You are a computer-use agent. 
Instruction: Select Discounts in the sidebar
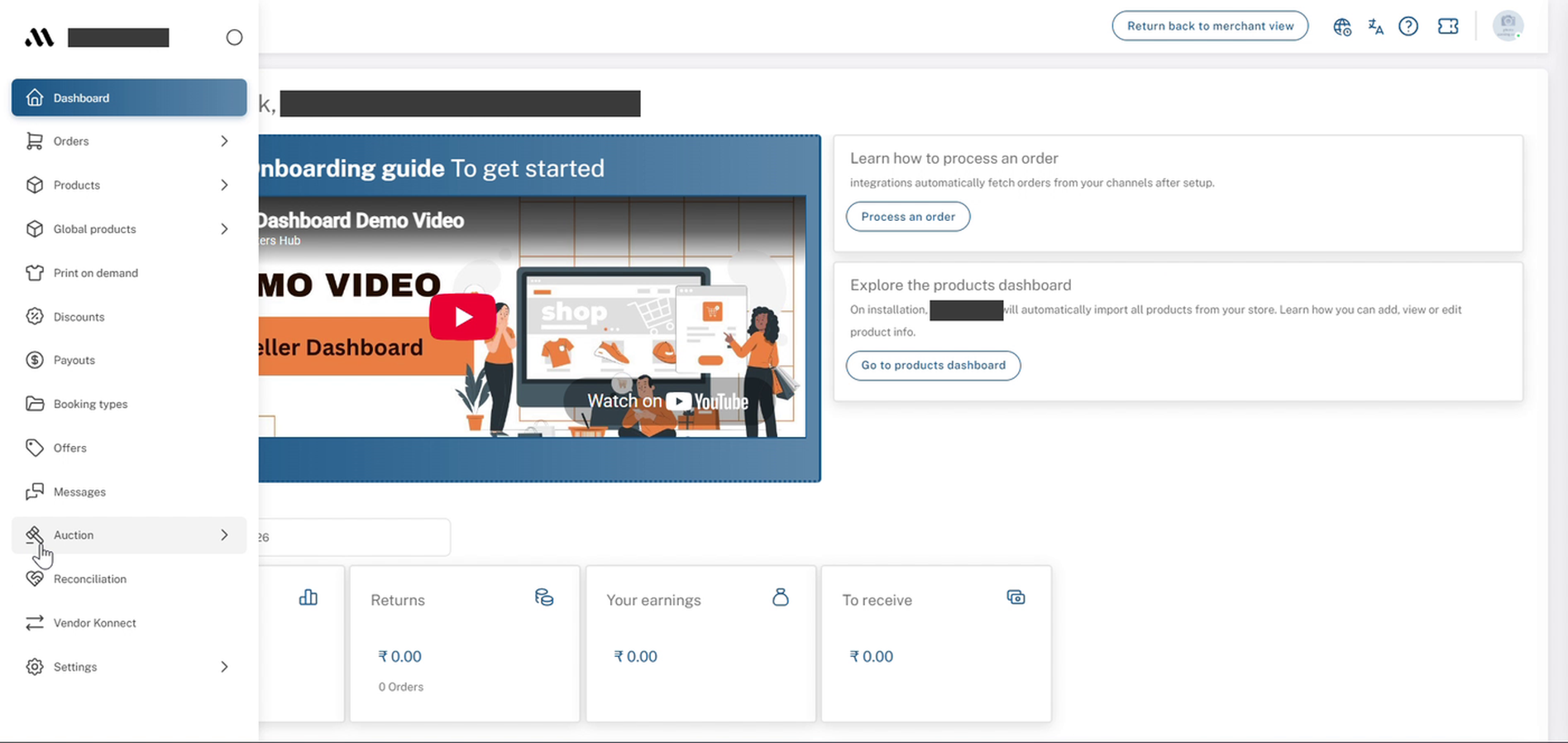coord(129,316)
